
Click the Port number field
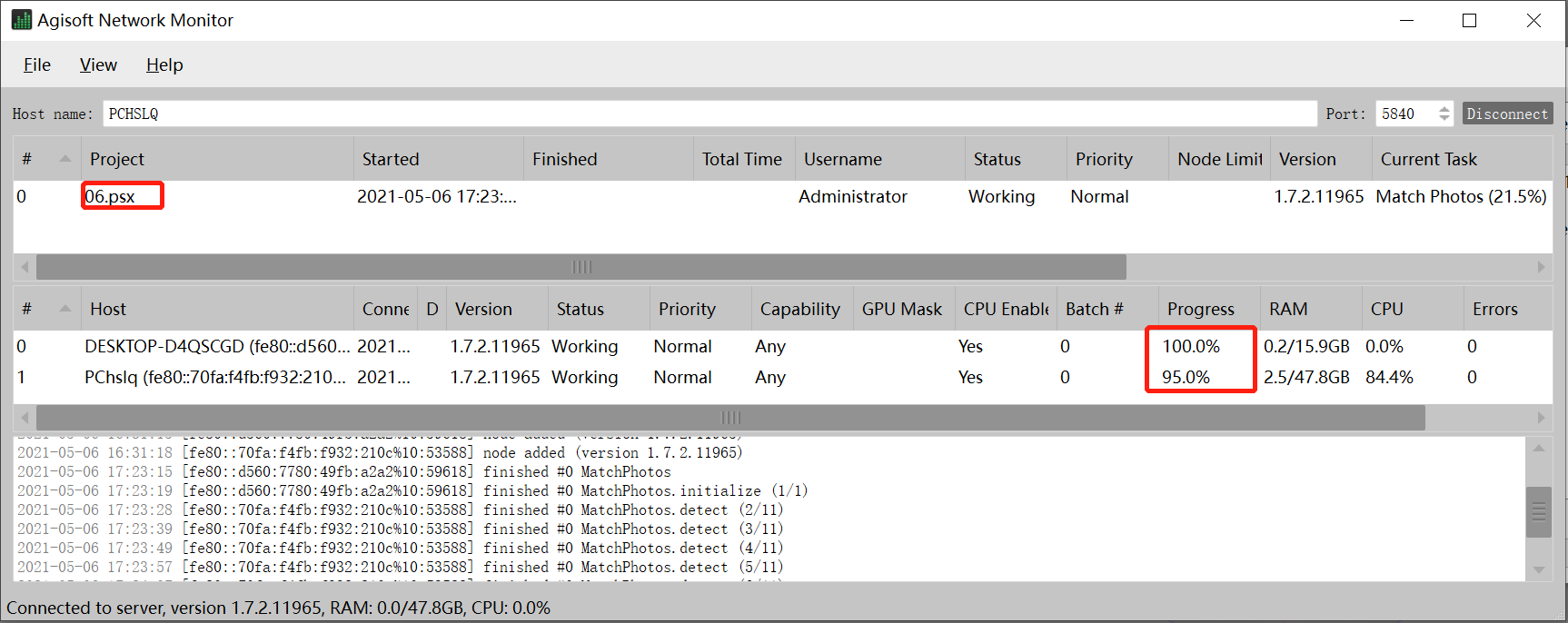(1405, 114)
